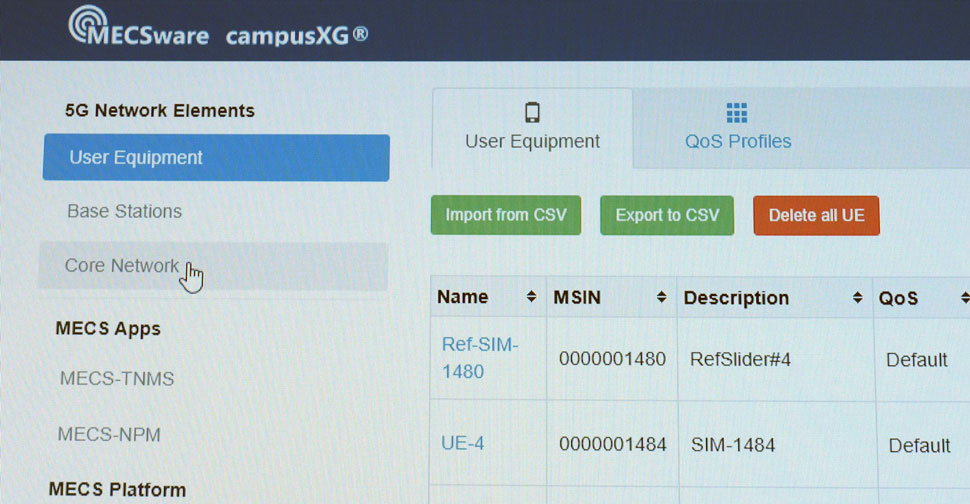Screen dimensions: 970x504
Task: Open the UE-4 entry link
Action: 463,443
